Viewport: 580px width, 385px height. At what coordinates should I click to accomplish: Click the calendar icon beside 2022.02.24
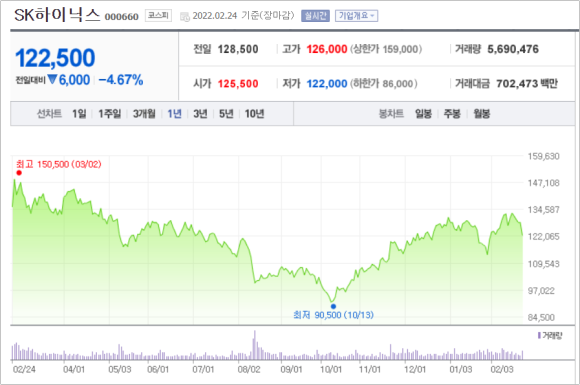[185, 17]
